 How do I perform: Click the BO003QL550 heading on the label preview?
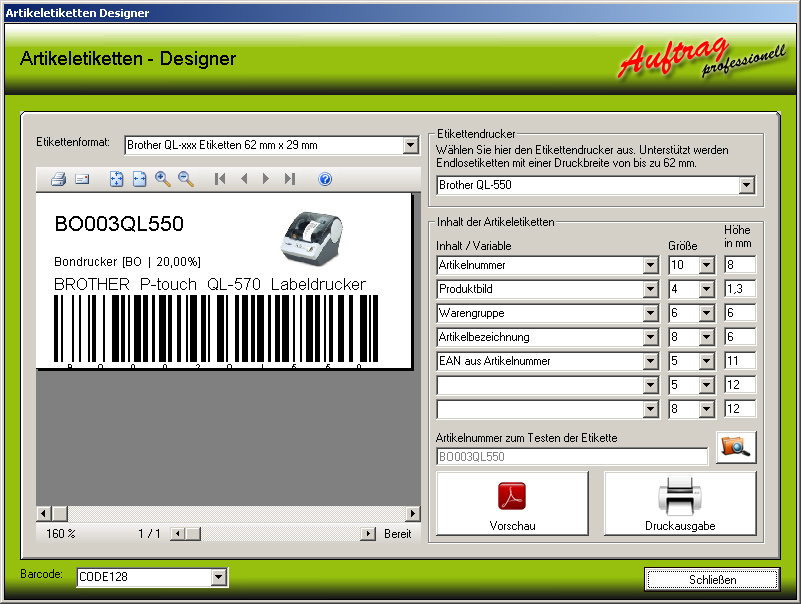(x=119, y=224)
